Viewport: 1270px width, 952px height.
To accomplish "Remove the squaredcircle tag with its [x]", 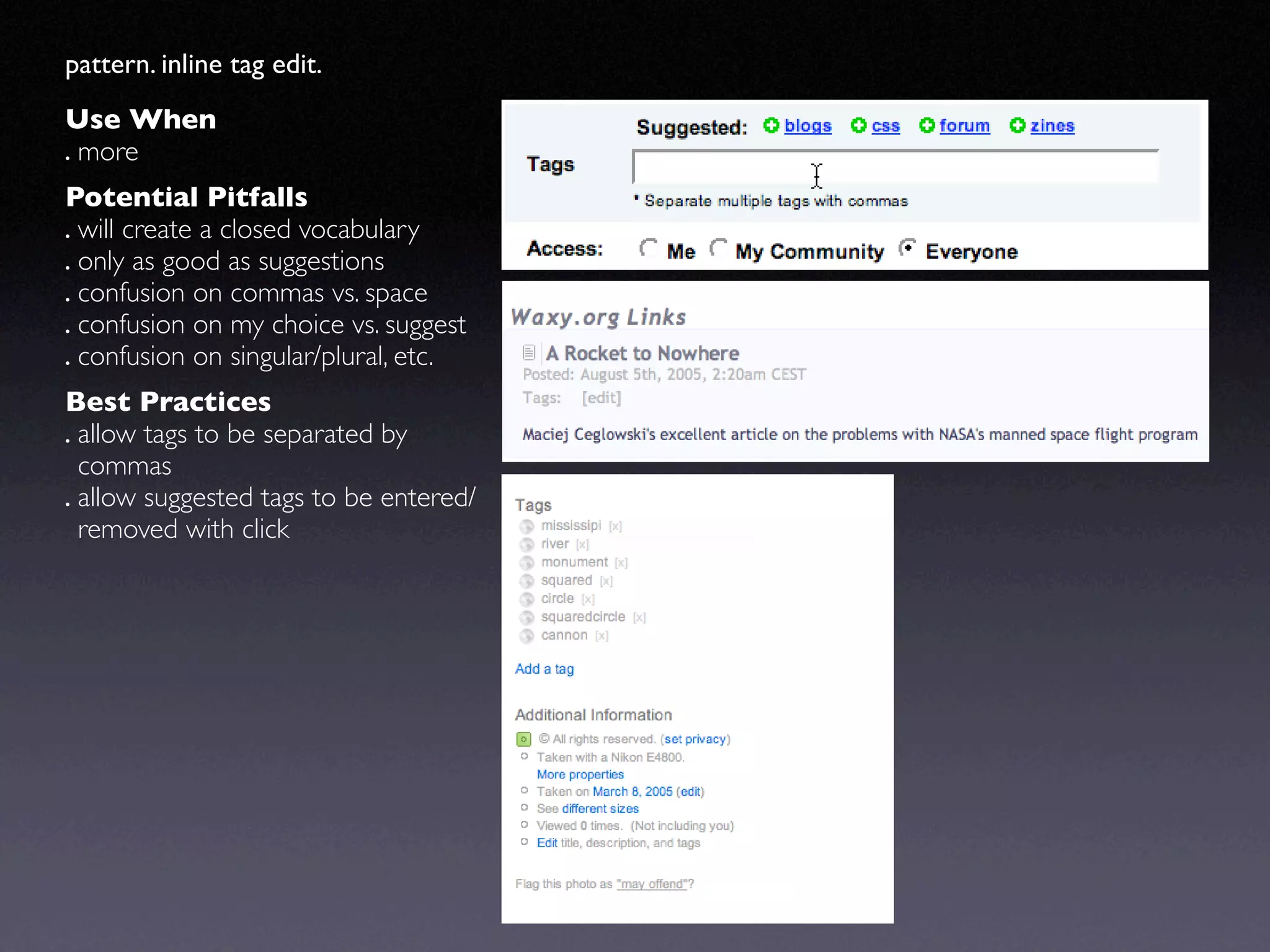I will 639,617.
